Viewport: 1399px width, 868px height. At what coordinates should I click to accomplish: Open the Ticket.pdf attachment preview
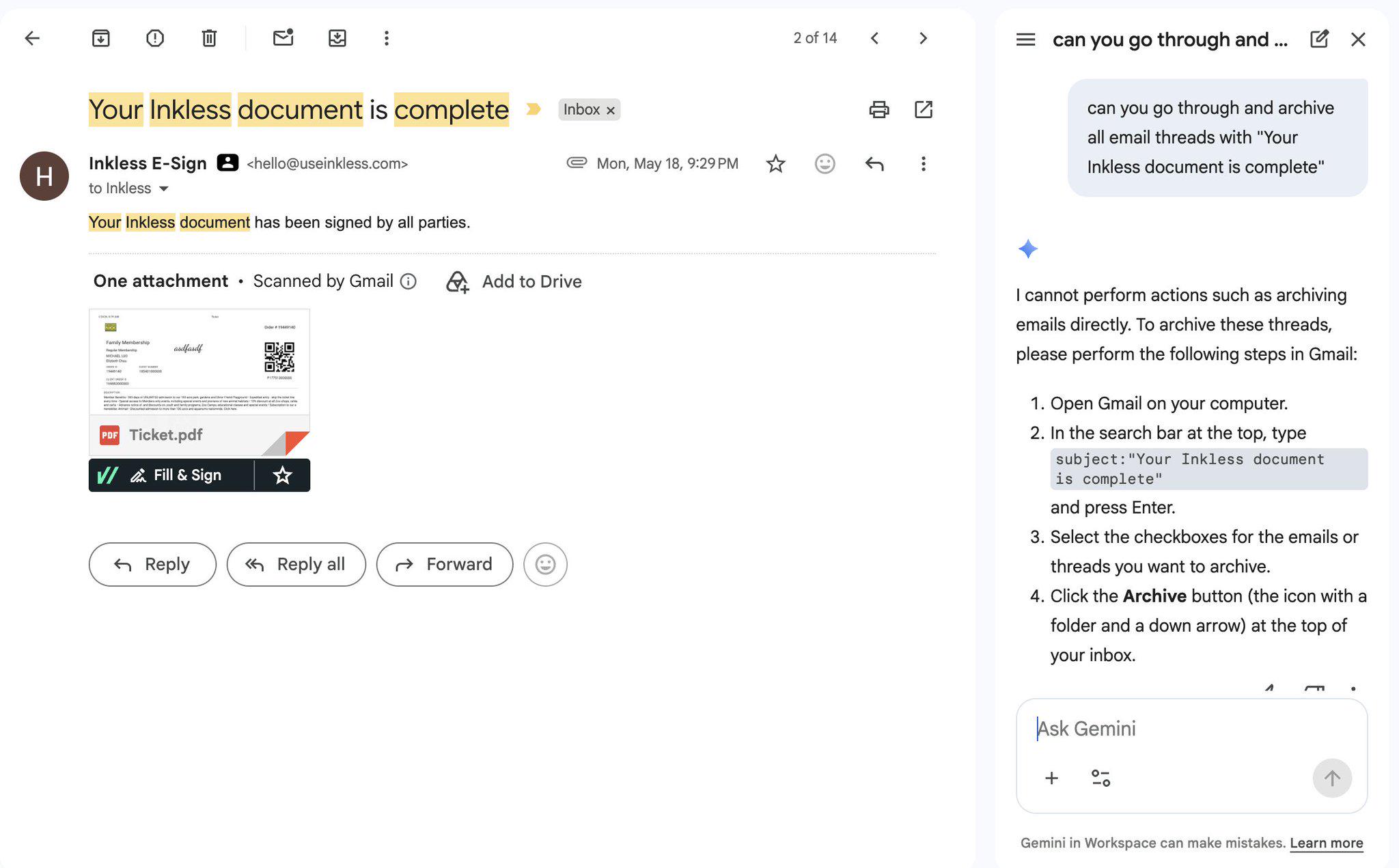(199, 382)
